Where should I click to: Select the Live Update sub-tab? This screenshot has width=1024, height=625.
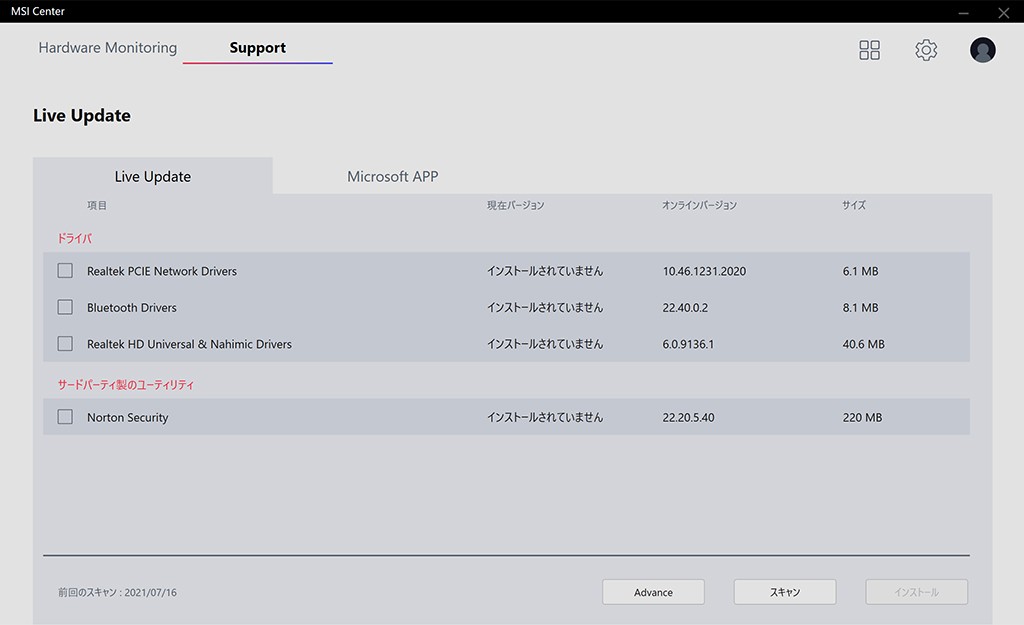pyautogui.click(x=152, y=177)
